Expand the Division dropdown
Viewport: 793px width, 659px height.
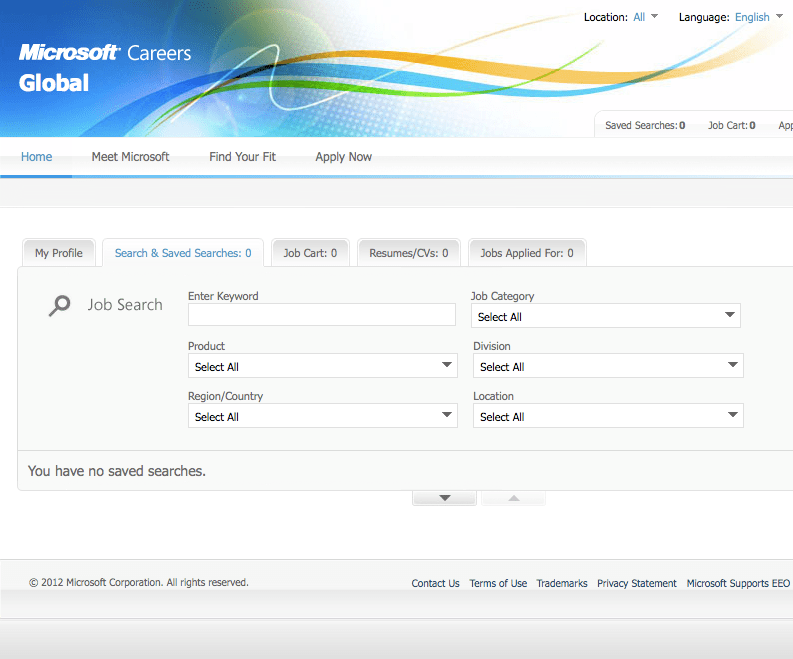(x=608, y=366)
